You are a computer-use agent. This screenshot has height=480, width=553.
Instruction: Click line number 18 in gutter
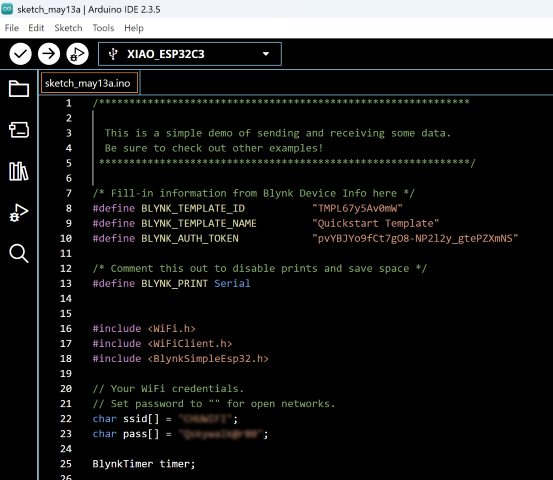click(66, 358)
